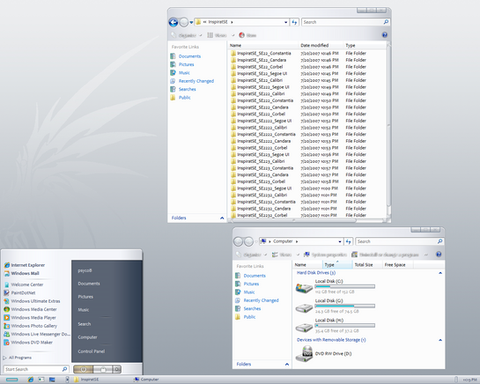
Task: Sort by Date modified column header
Action: click(x=321, y=45)
